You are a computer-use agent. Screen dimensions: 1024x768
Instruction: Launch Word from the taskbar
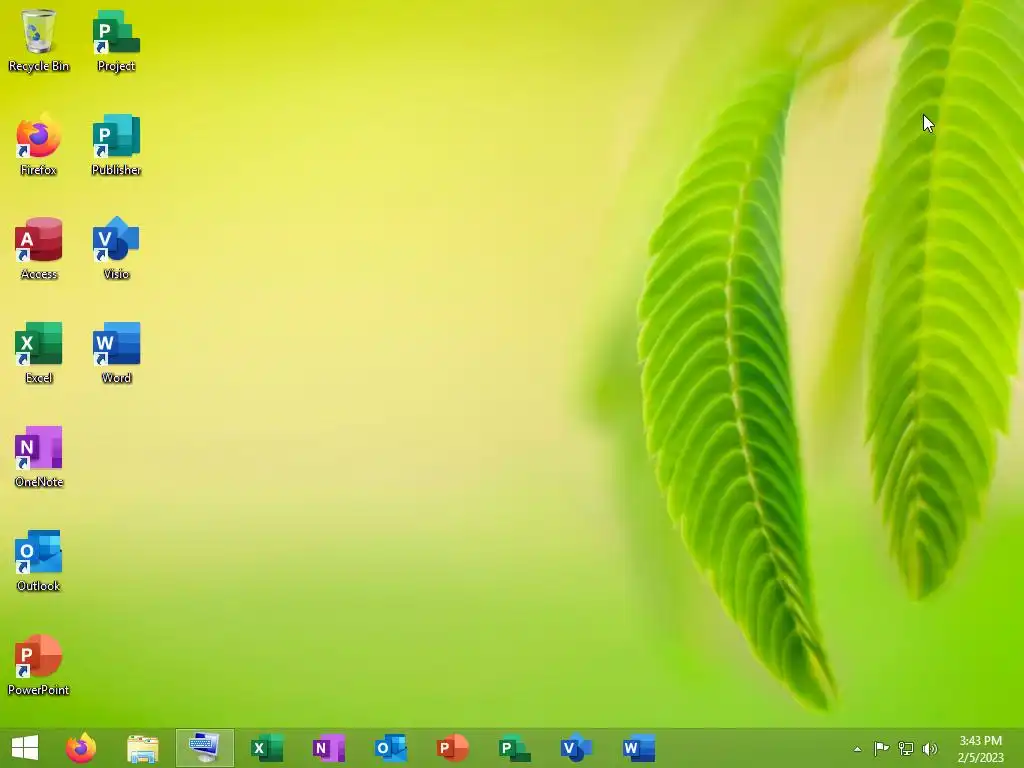(x=638, y=748)
